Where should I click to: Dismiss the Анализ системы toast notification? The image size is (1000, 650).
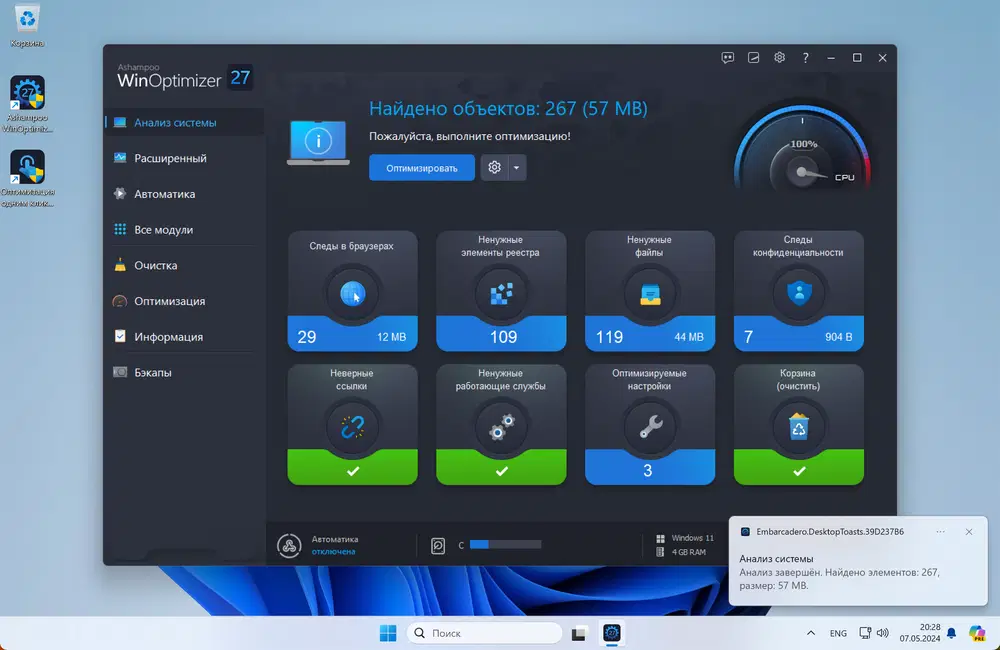pyautogui.click(x=969, y=532)
